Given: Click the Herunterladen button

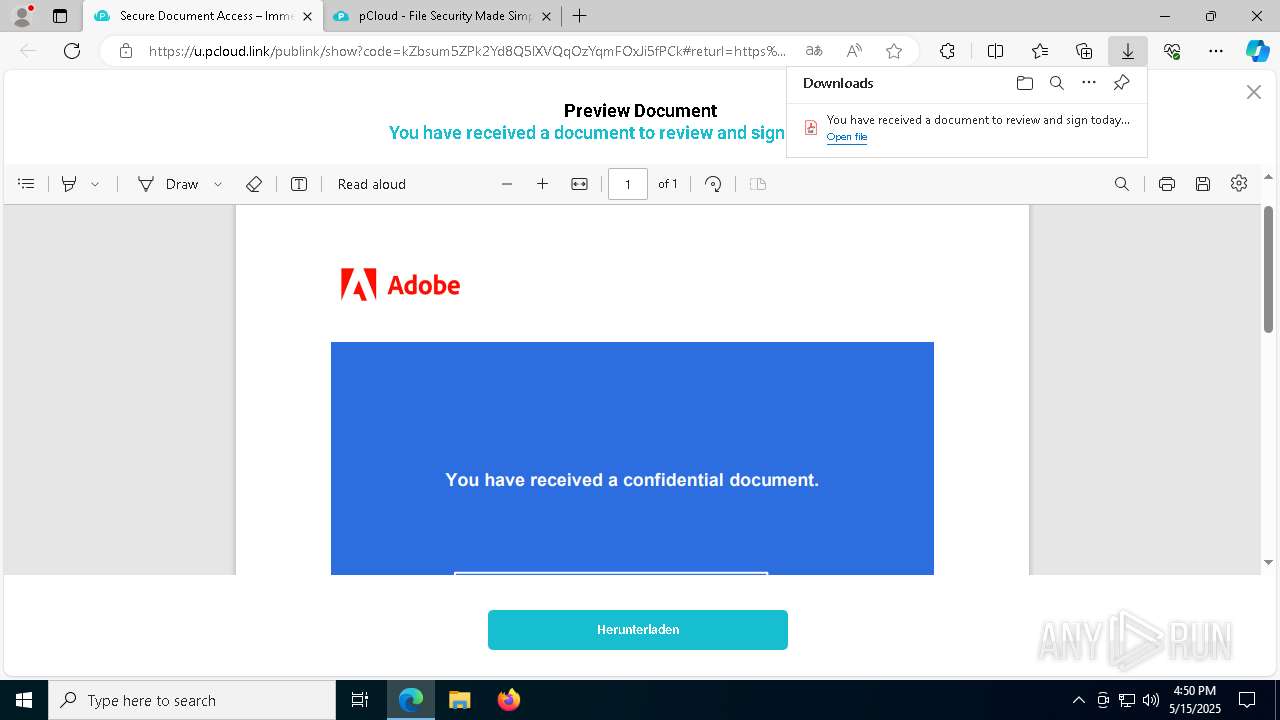Looking at the screenshot, I should [638, 630].
